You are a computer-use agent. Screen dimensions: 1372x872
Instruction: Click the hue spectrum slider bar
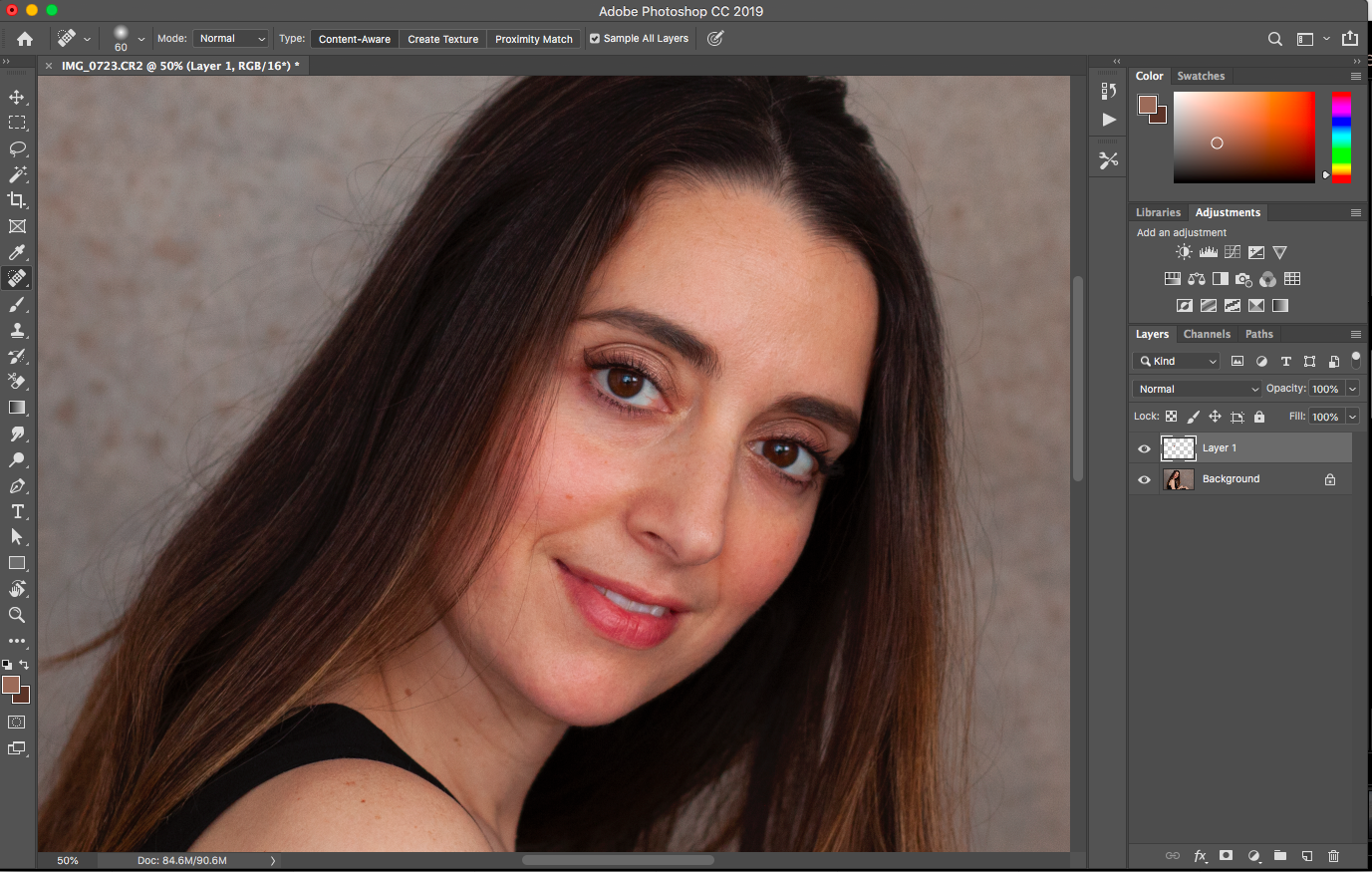click(1341, 137)
